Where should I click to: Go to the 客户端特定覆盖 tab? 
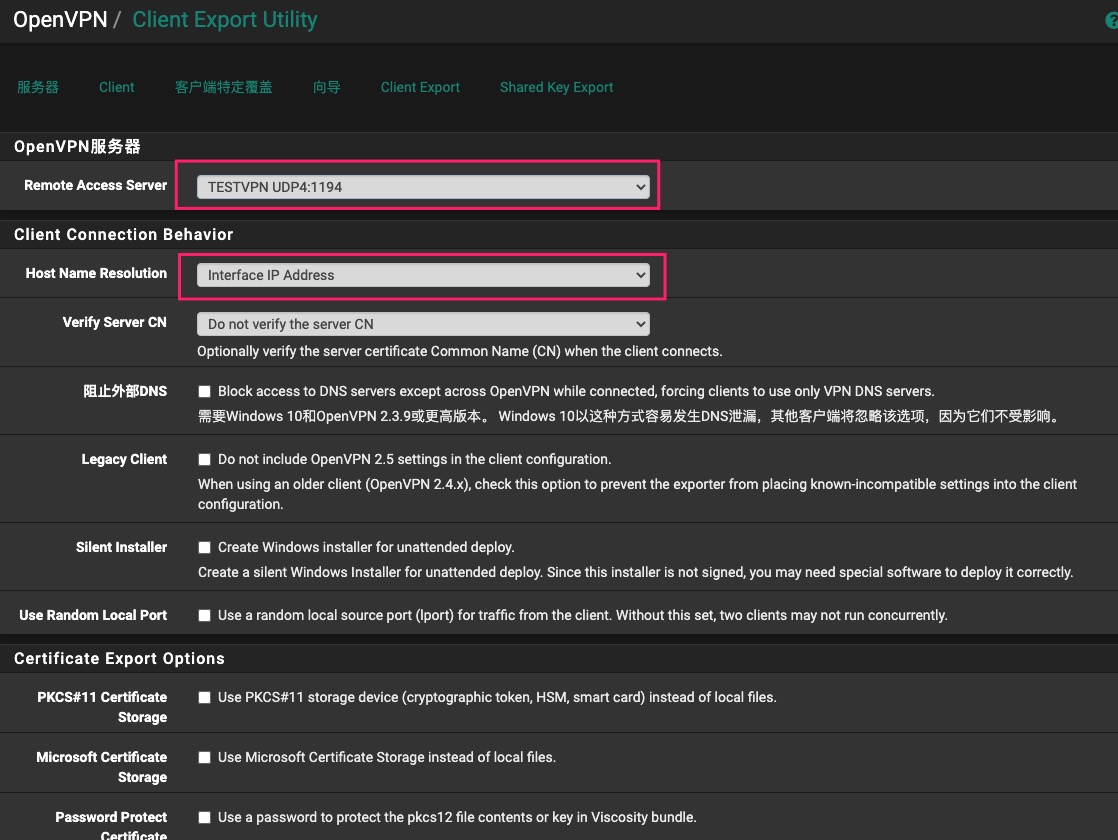(223, 88)
